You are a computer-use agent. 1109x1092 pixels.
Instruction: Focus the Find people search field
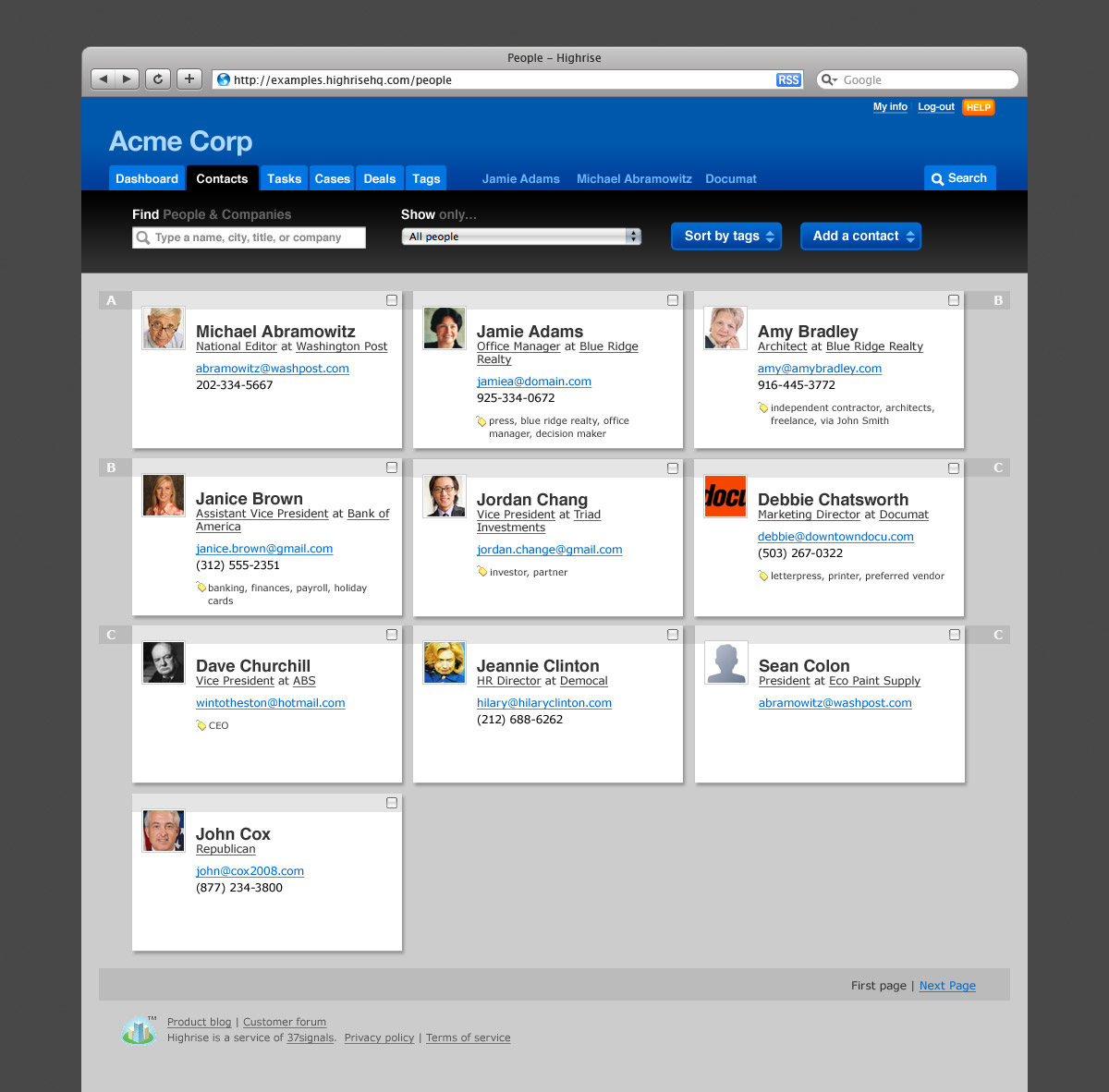(x=249, y=237)
